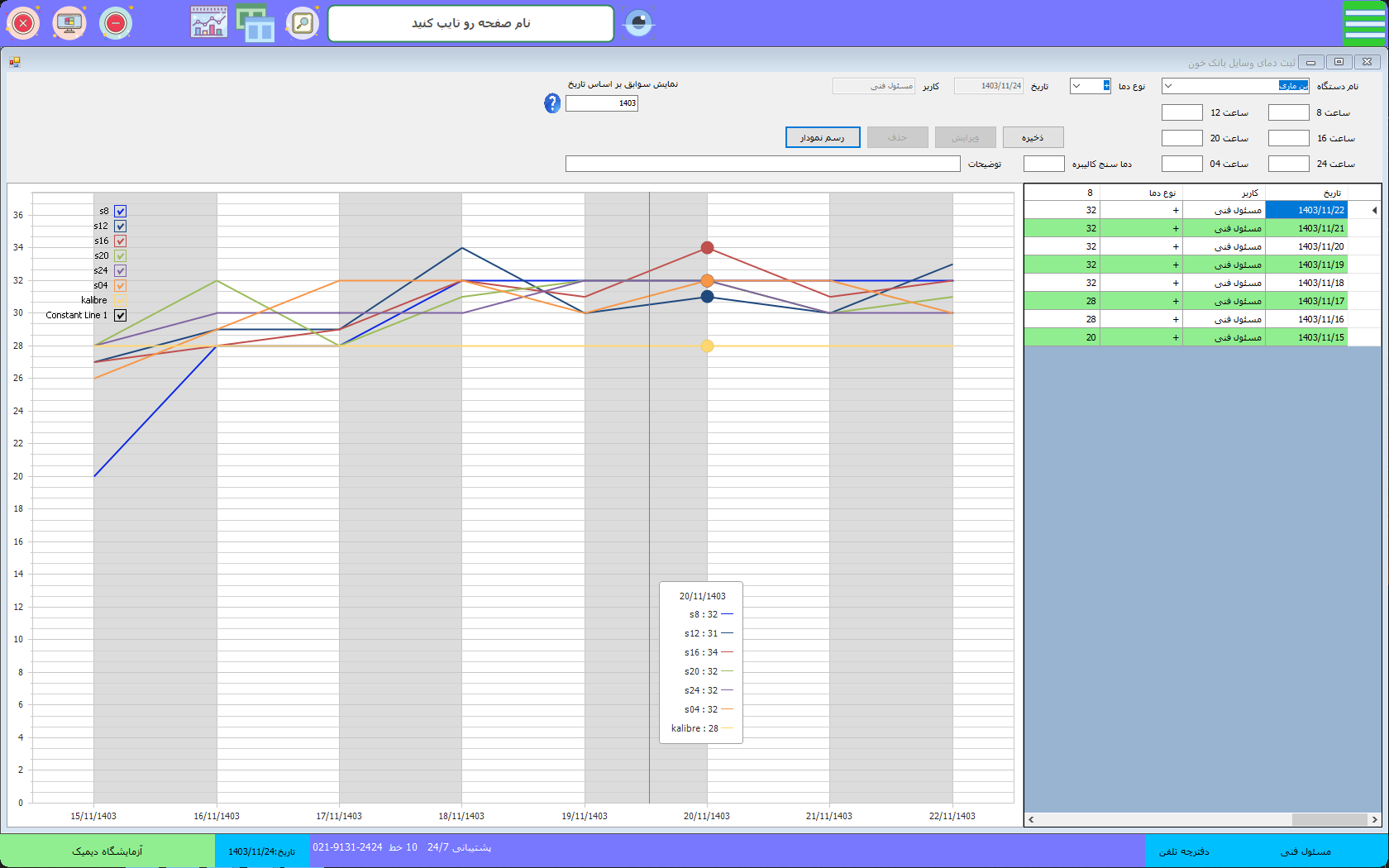The height and width of the screenshot is (868, 1389).
Task: Click the desktop monitor icon in top toolbar
Action: coord(69,23)
